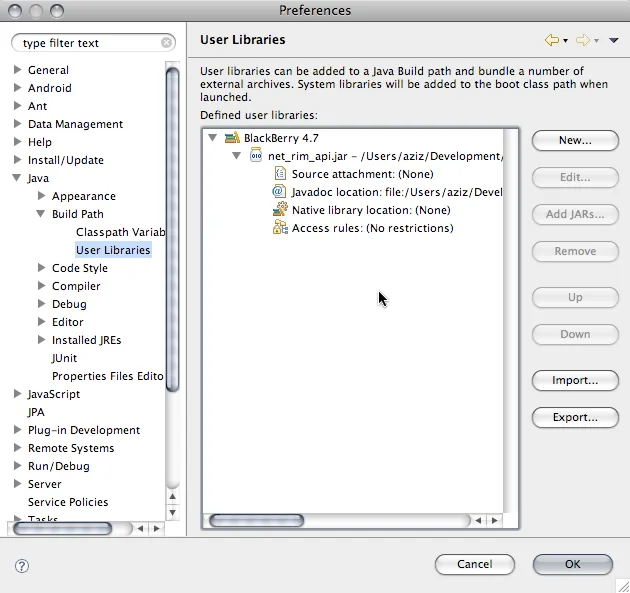This screenshot has height=593, width=630.
Task: Expand the Run/Debug category
Action: click(17, 466)
